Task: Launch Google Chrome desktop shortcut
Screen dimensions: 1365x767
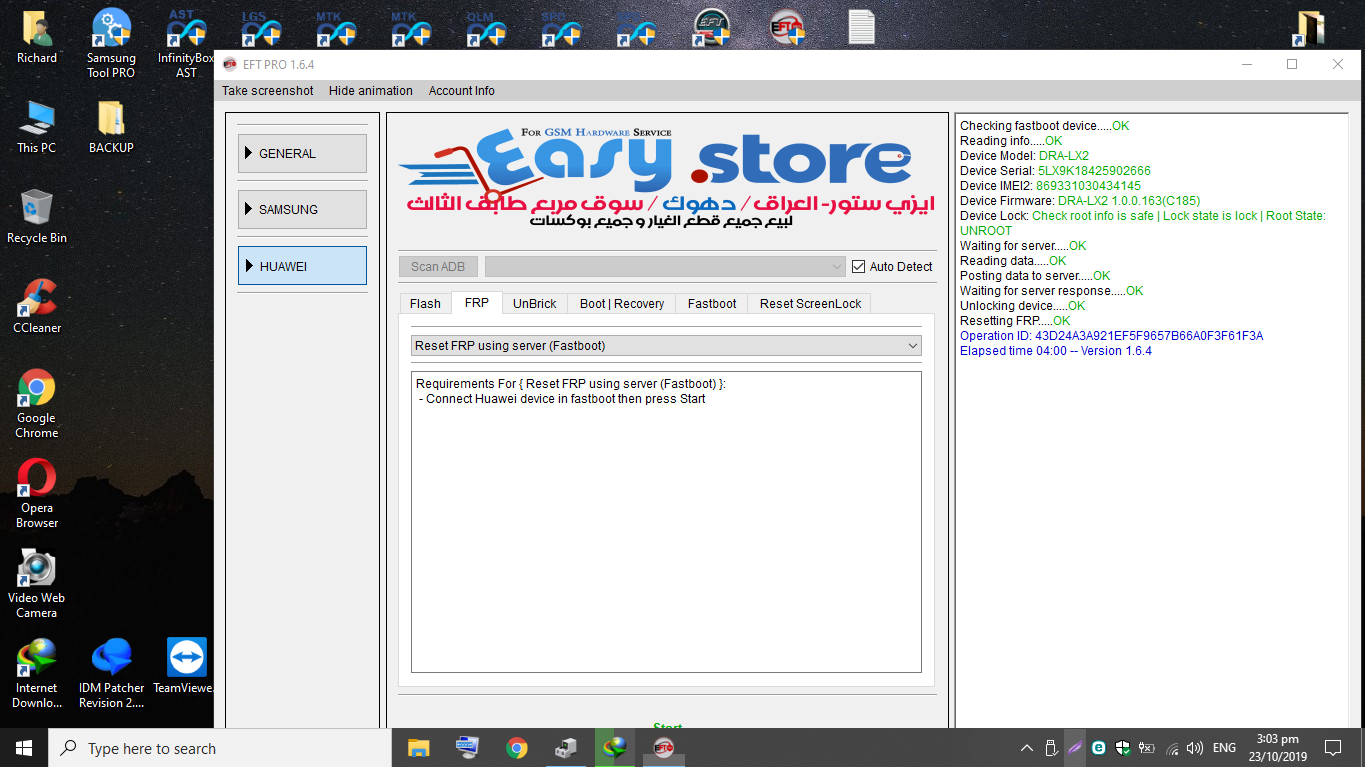Action: point(37,404)
